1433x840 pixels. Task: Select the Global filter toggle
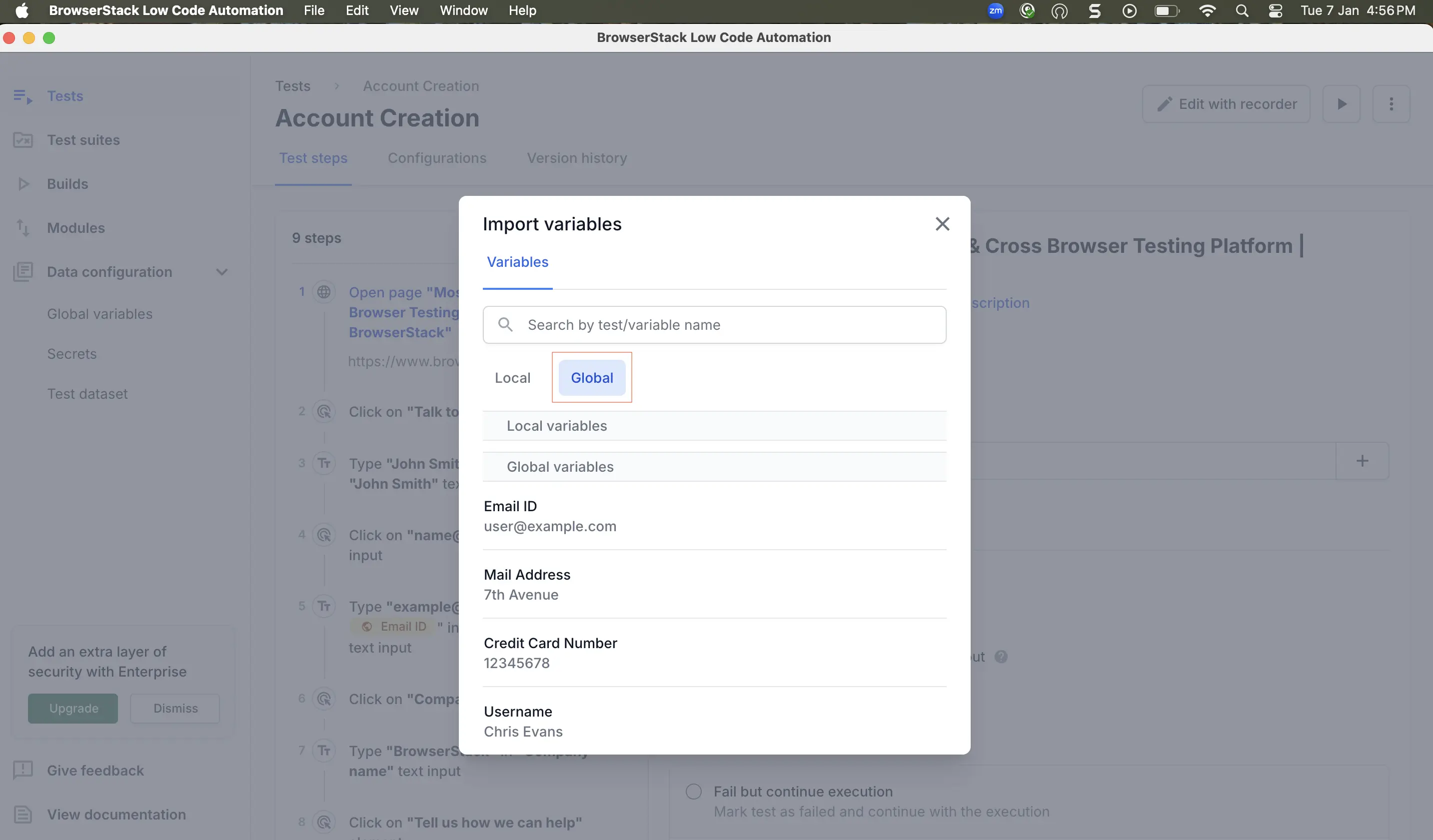coord(591,378)
